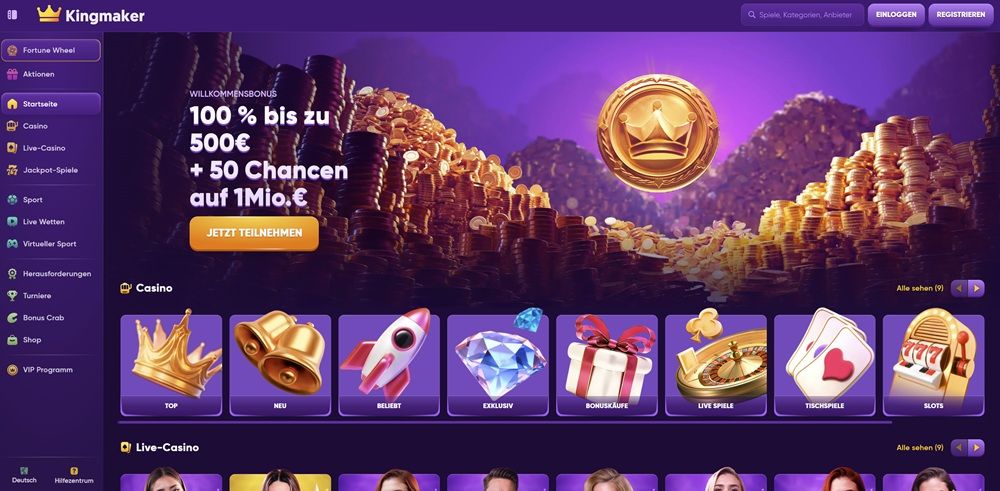
Task: Open Jackpot-Spiele in the sidebar
Action: tap(51, 170)
